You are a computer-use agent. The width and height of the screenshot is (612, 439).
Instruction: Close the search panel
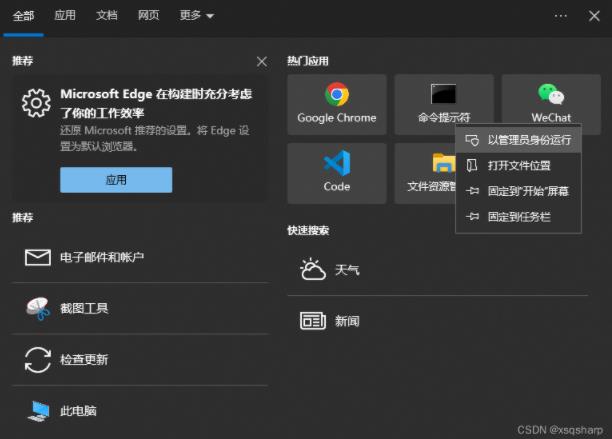point(594,16)
